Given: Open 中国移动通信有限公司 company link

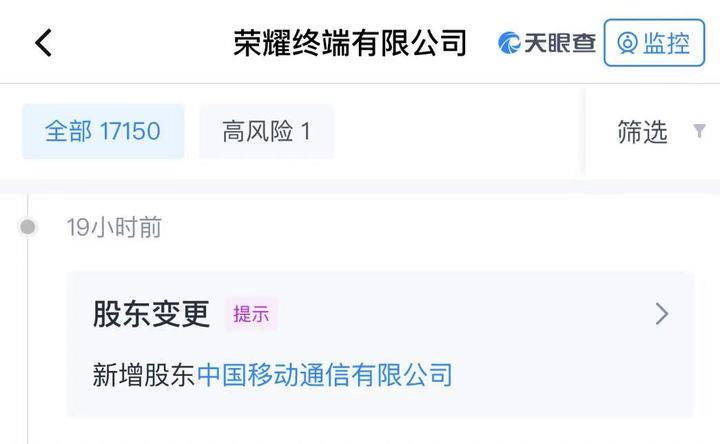Looking at the screenshot, I should coord(325,375).
